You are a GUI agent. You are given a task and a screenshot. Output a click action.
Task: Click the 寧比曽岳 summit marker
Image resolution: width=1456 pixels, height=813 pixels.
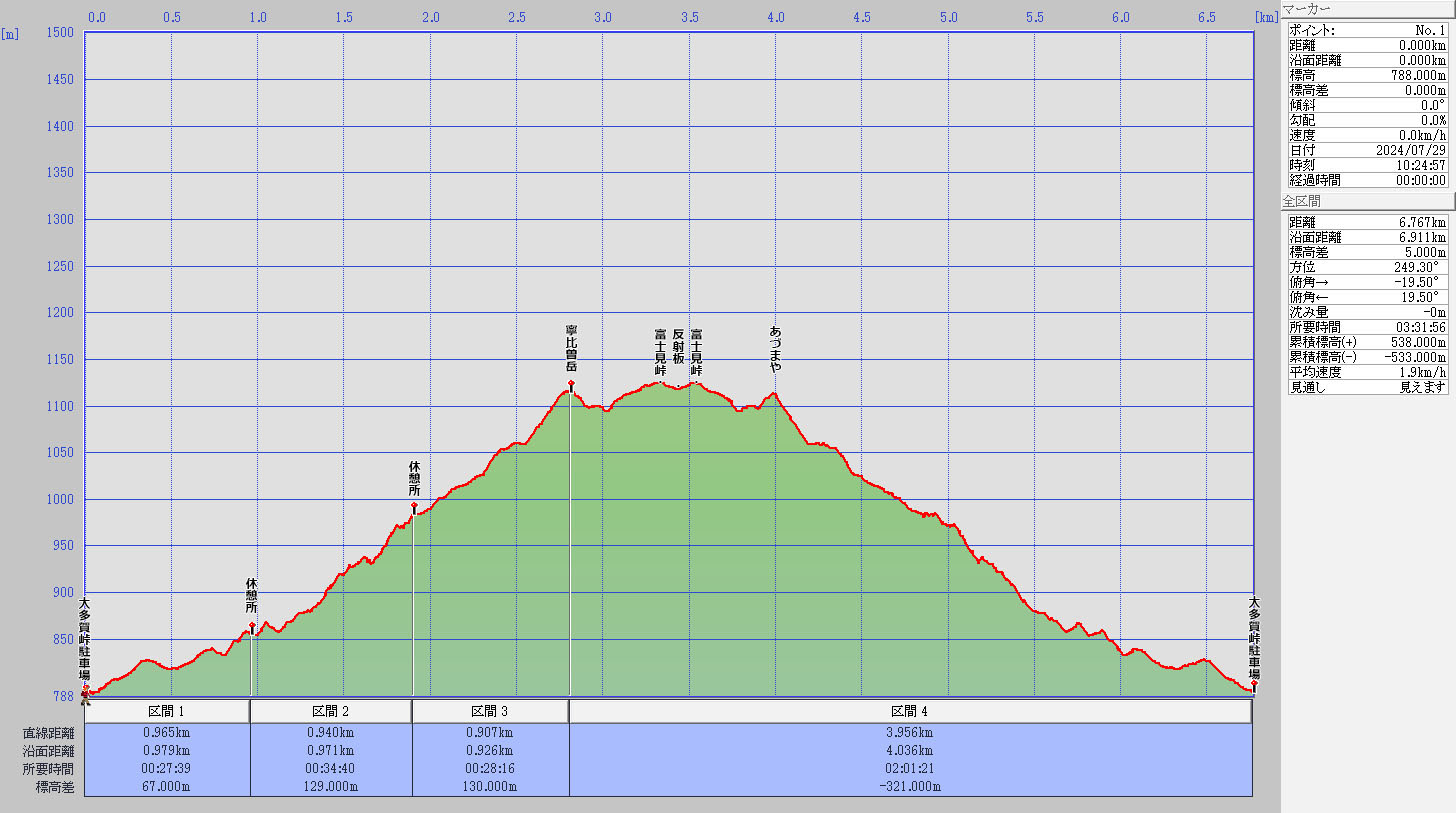tap(571, 384)
